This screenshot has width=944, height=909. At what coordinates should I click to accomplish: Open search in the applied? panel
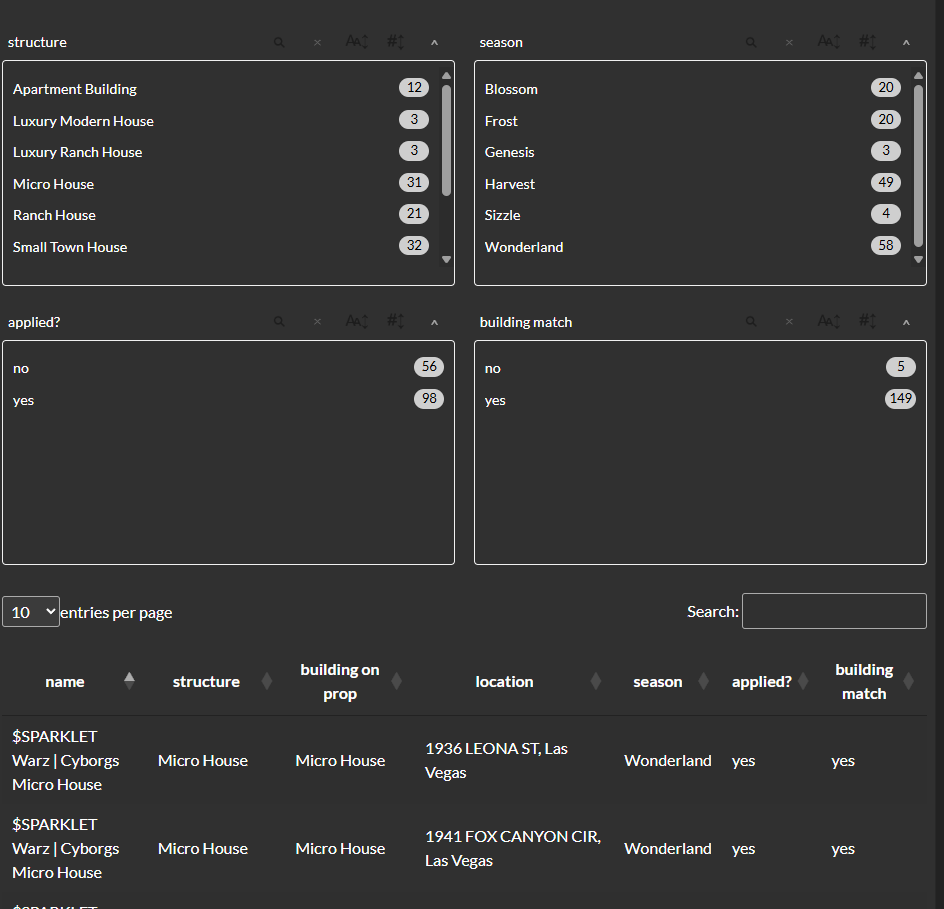[x=279, y=322]
